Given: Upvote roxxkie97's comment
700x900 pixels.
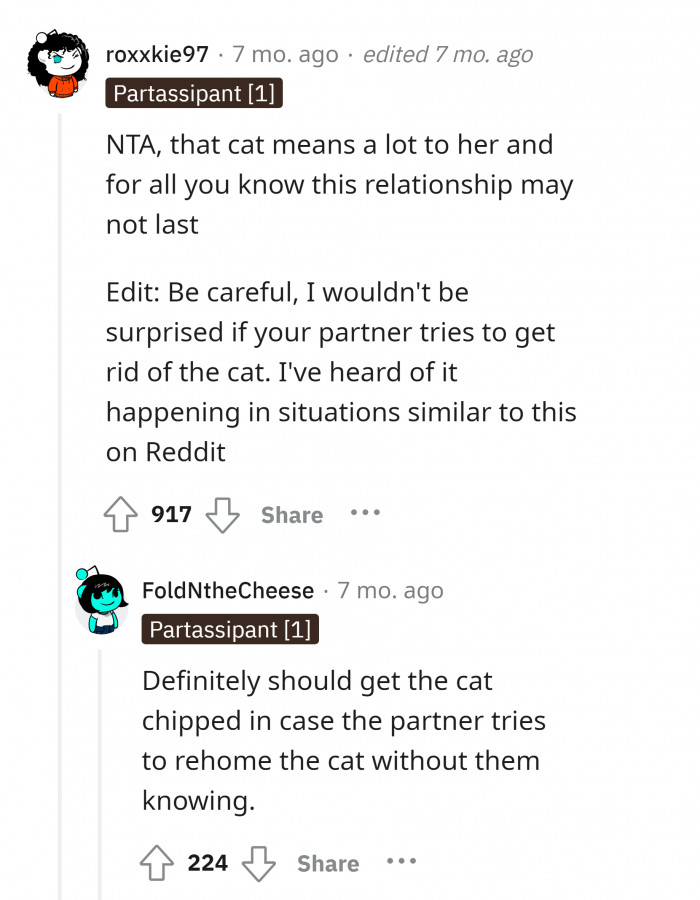Looking at the screenshot, I should point(121,515).
